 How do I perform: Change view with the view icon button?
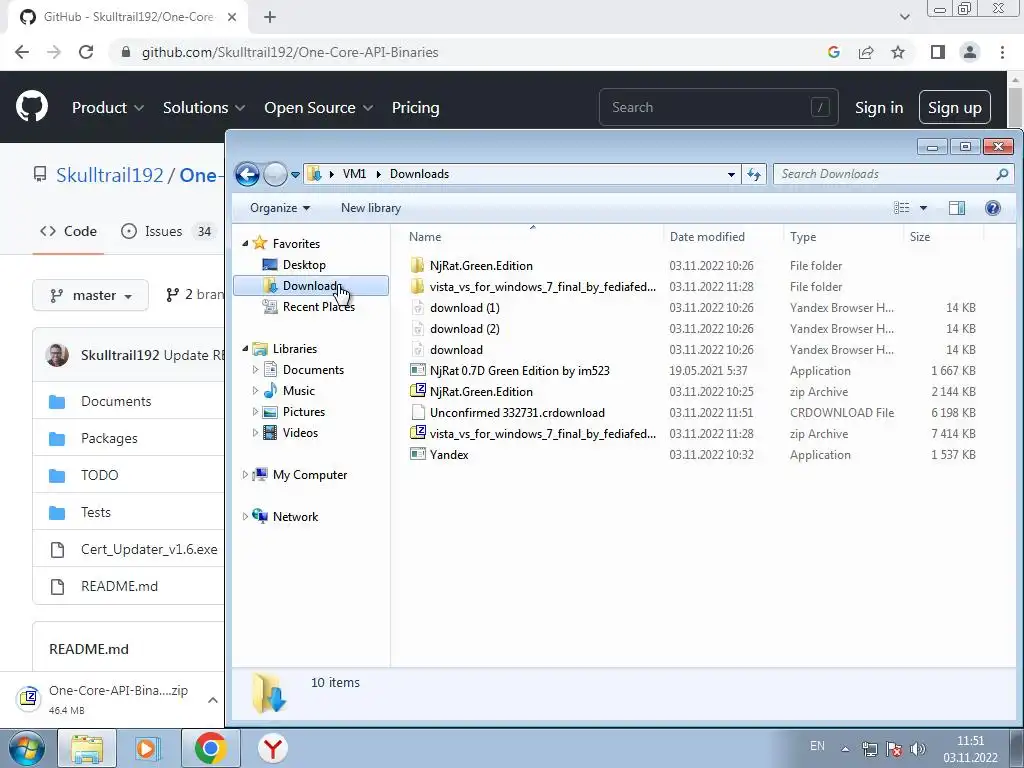pos(901,208)
